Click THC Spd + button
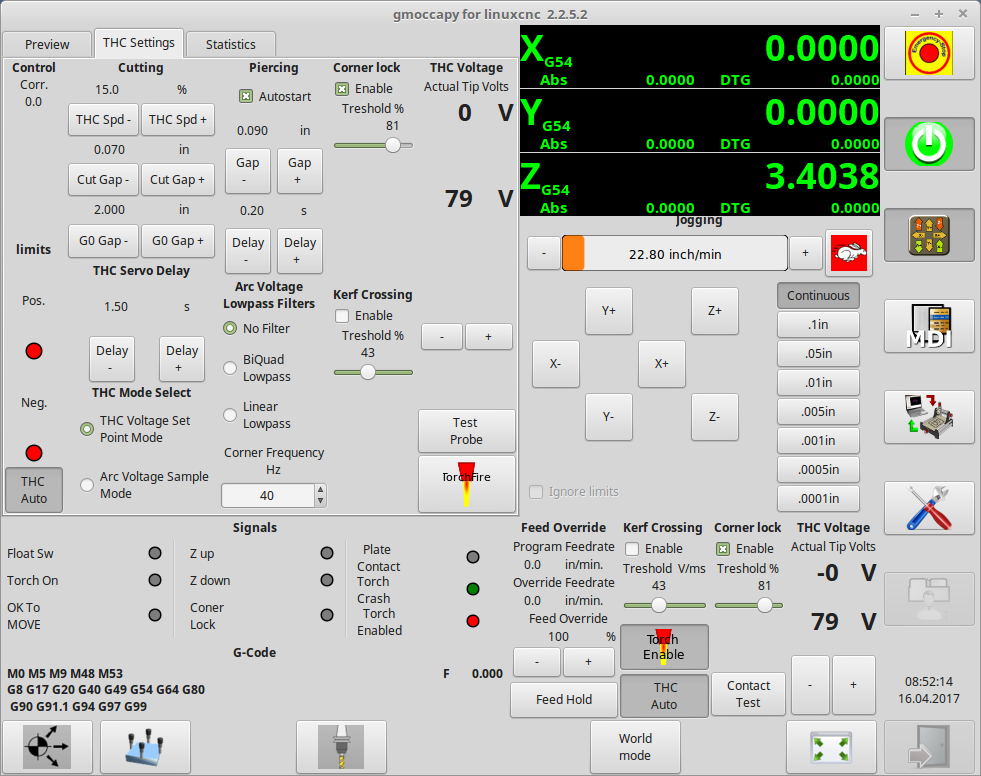 178,120
